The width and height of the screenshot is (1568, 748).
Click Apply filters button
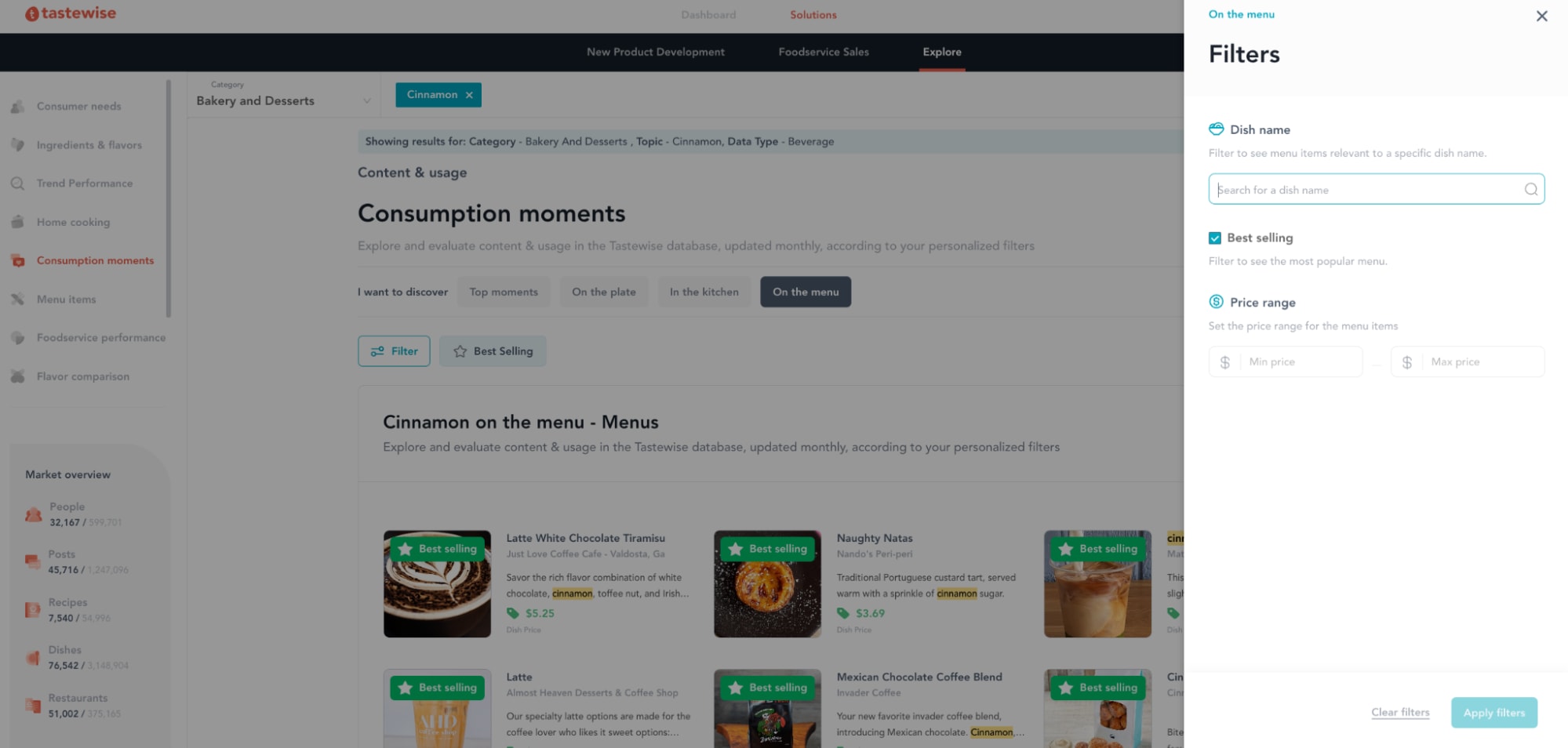pos(1493,713)
